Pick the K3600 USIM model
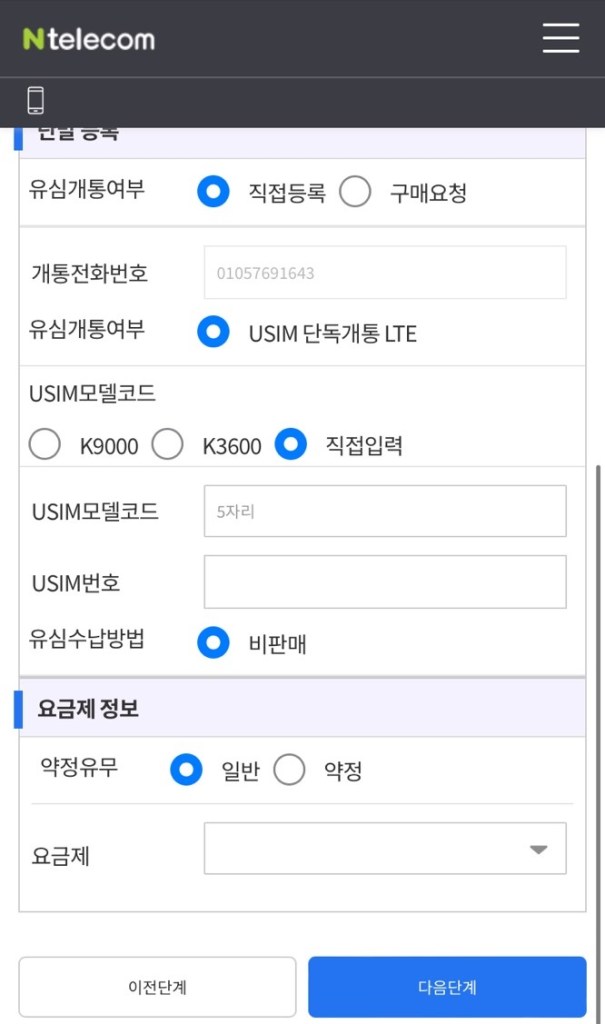 pos(168,445)
